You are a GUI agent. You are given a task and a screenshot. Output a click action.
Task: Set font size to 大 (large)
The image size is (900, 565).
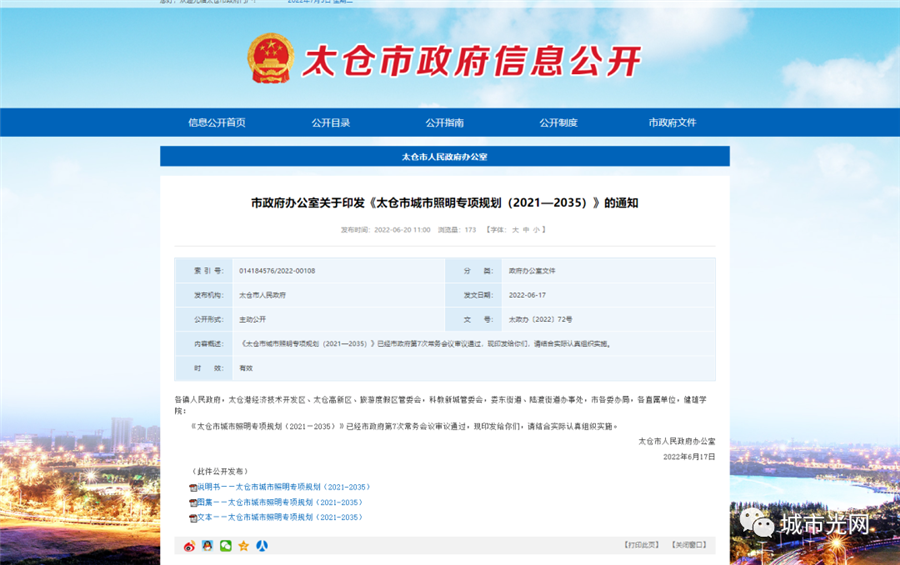click(515, 230)
